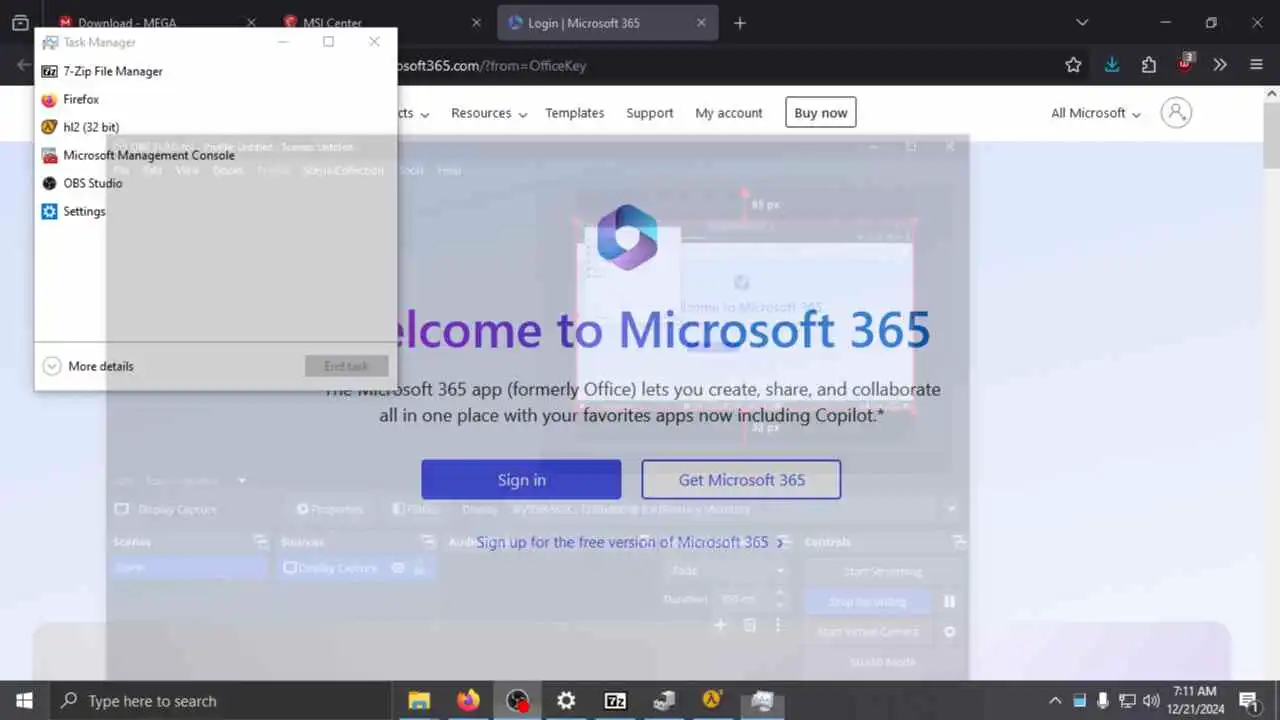Screen dimensions: 1280x720
Task: Click the microphone tray icon
Action: coord(1103,700)
